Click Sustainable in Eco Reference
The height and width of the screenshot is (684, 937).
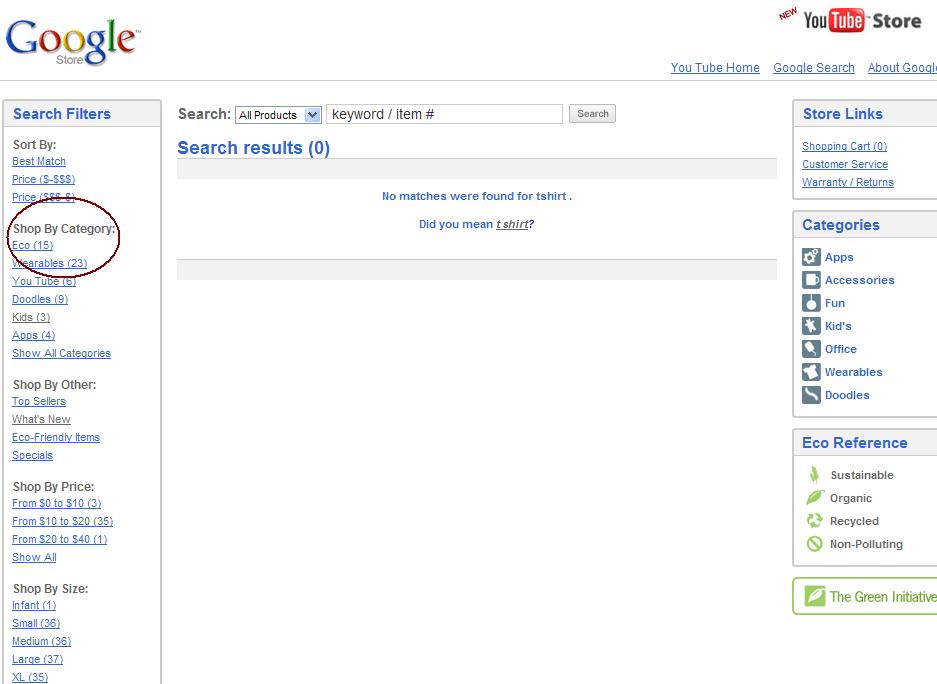pyautogui.click(x=862, y=475)
